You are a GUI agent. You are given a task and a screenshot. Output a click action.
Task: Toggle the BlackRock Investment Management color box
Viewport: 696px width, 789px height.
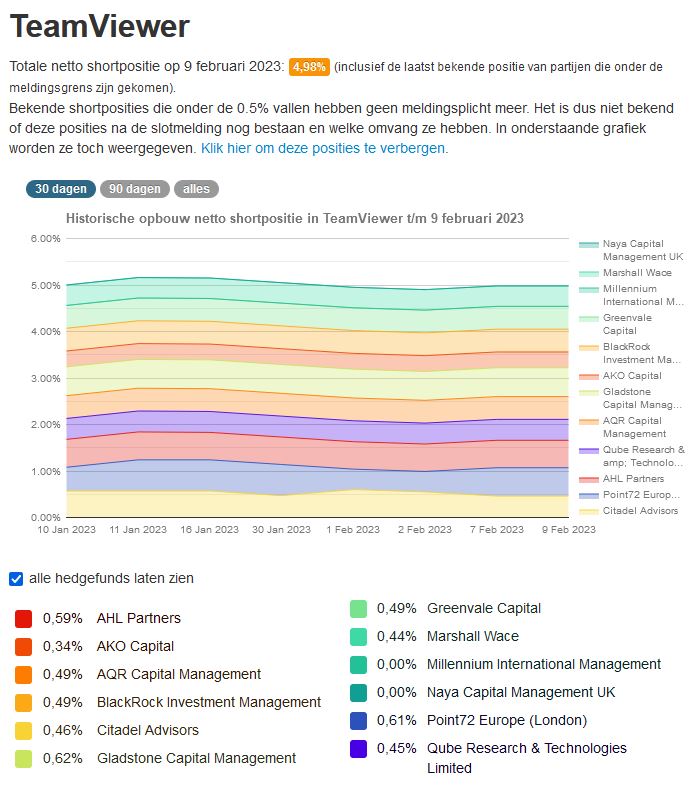pyautogui.click(x=24, y=702)
